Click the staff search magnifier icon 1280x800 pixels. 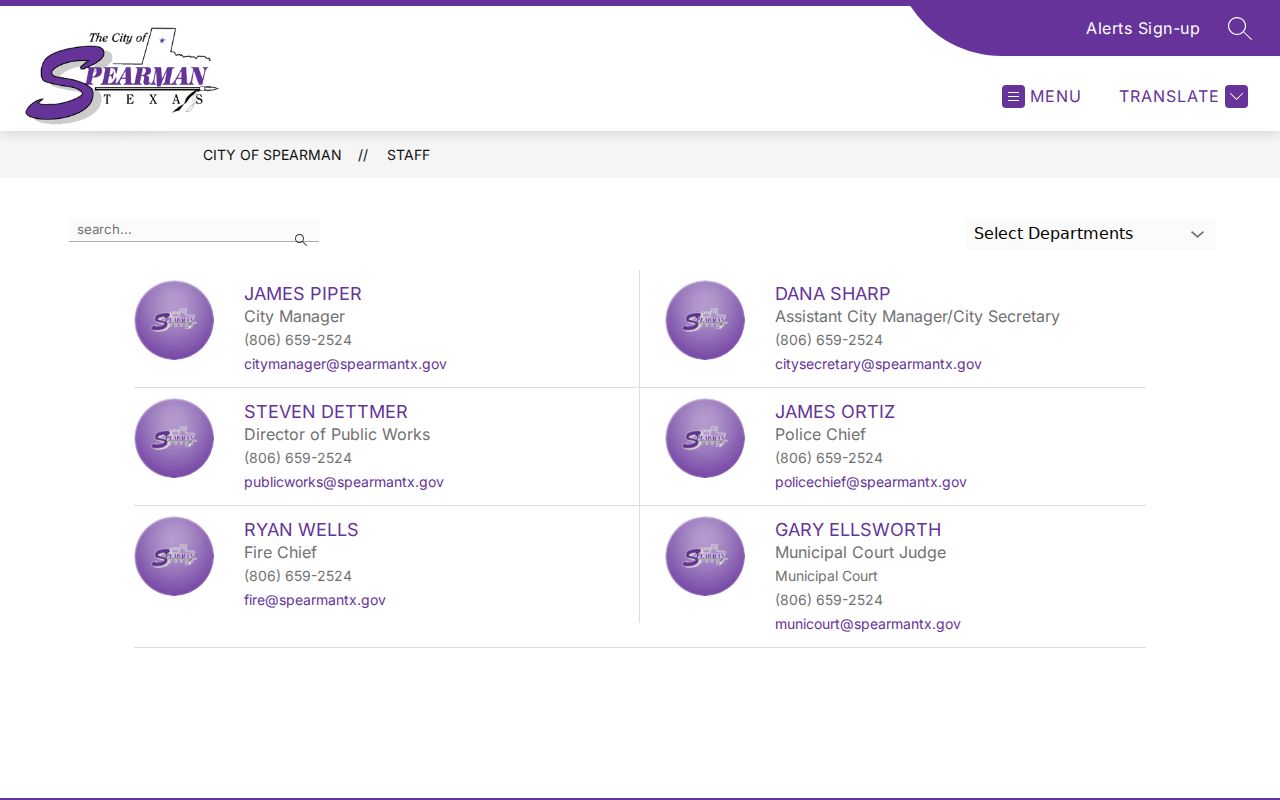[300, 240]
